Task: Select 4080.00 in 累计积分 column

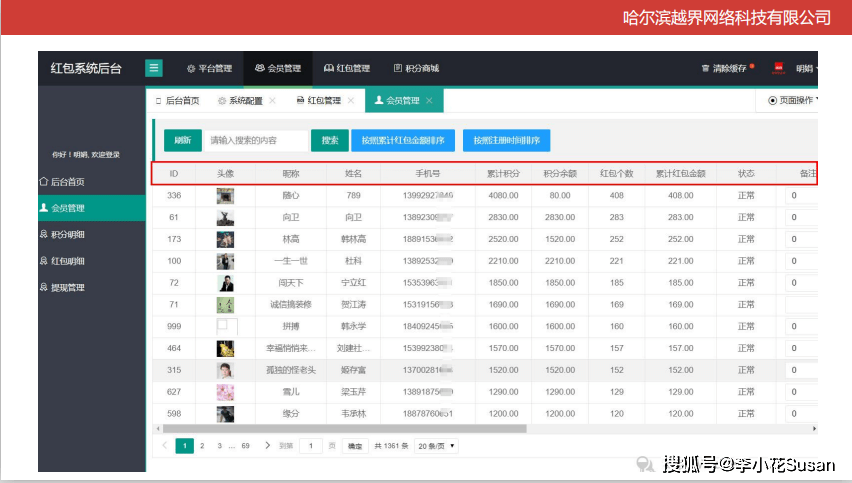Action: (503, 196)
